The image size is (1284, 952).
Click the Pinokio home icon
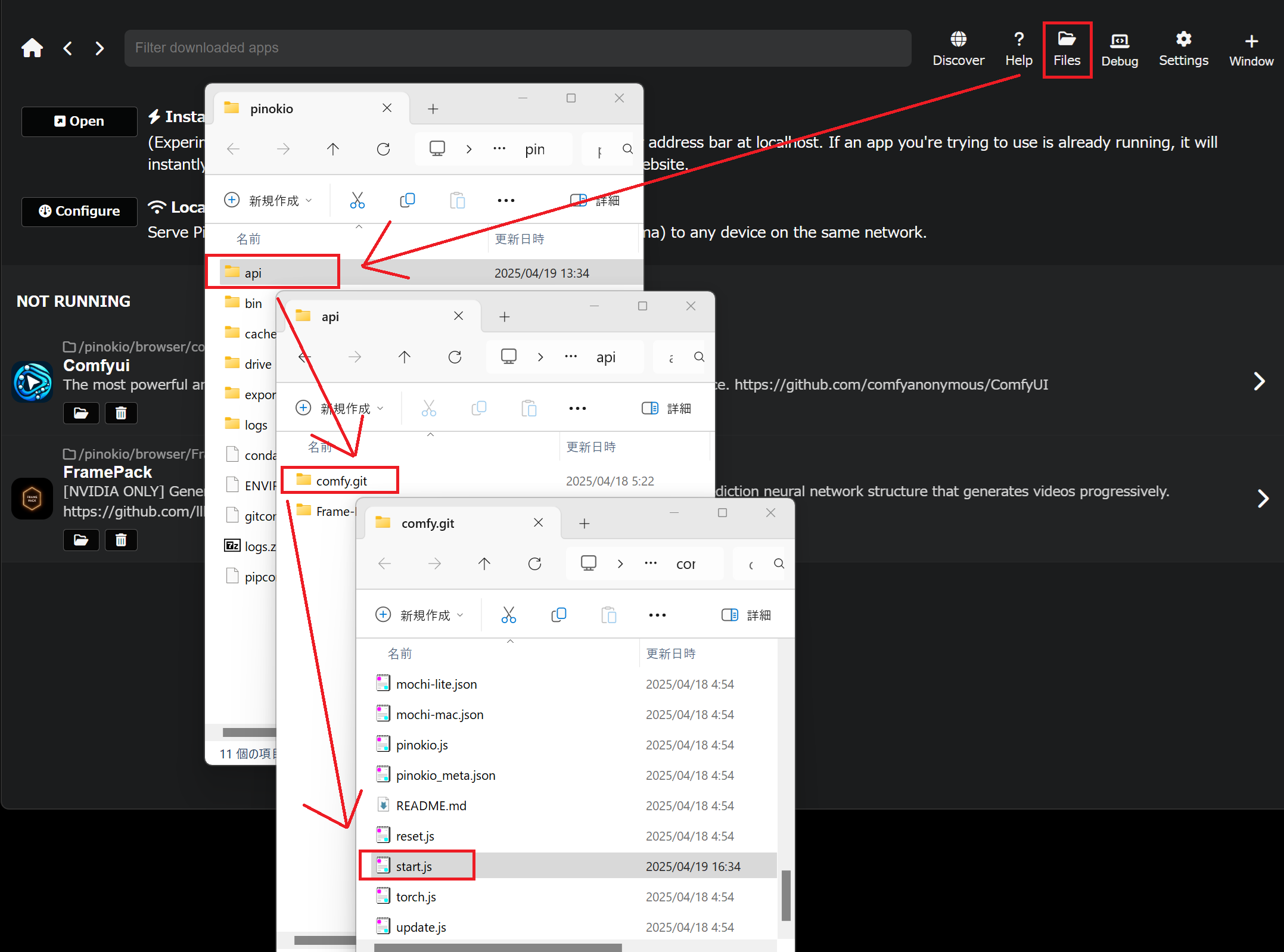point(32,48)
